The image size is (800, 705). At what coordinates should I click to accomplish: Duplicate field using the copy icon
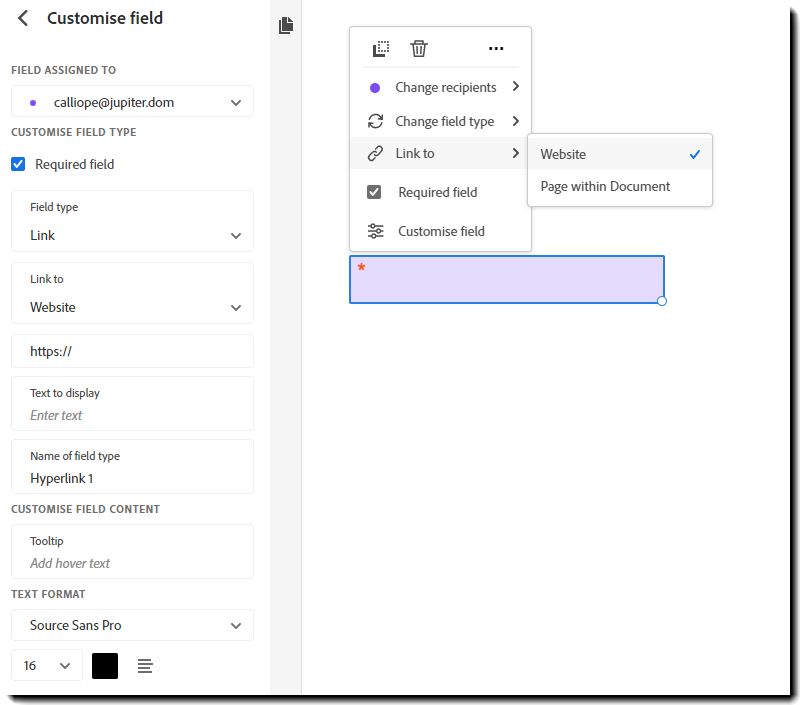(x=381, y=48)
